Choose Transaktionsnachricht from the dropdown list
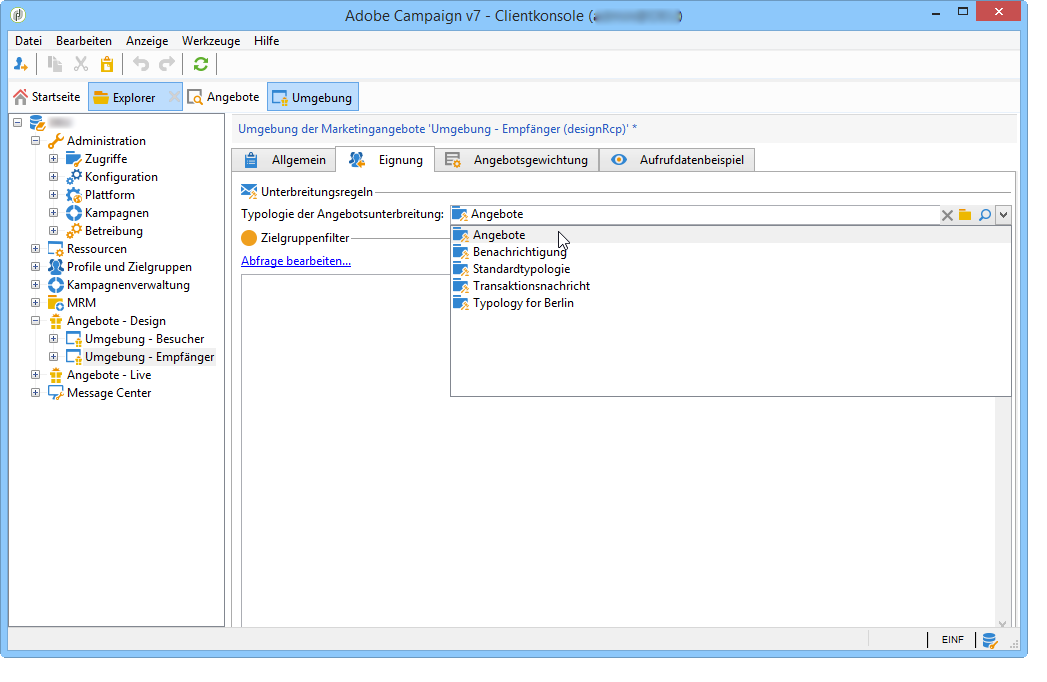This screenshot has width=1047, height=682. pyautogui.click(x=730, y=286)
